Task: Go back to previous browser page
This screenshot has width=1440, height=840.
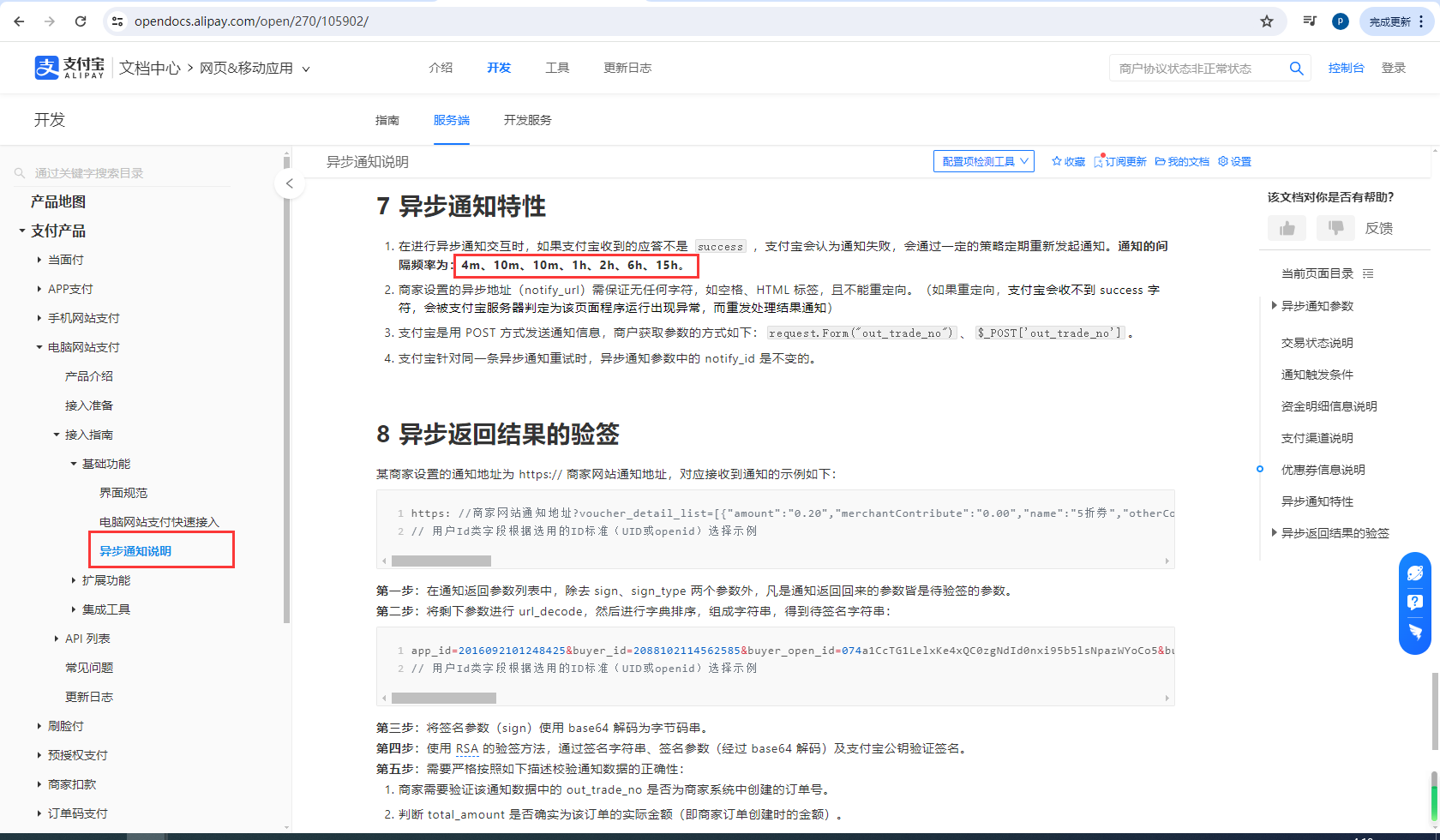Action: point(19,21)
